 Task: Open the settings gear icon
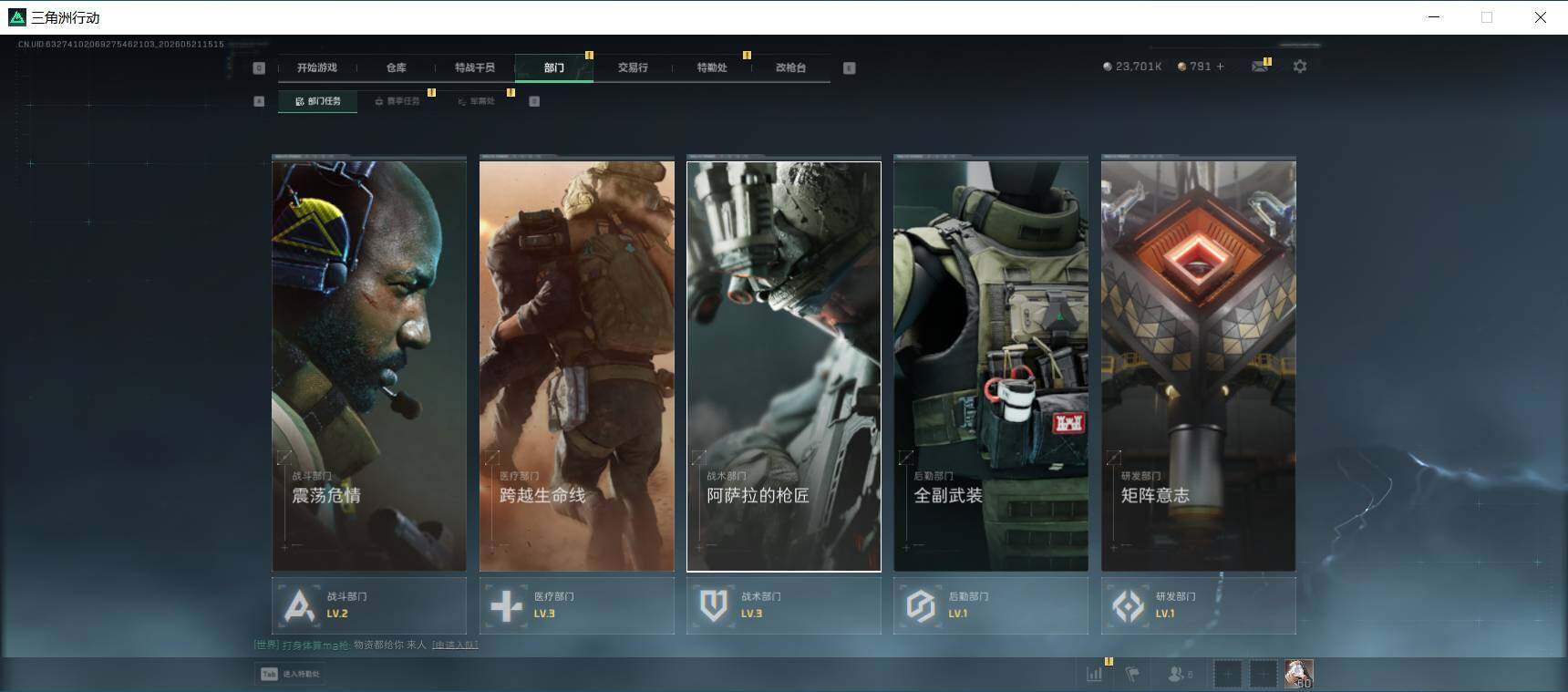click(1300, 67)
